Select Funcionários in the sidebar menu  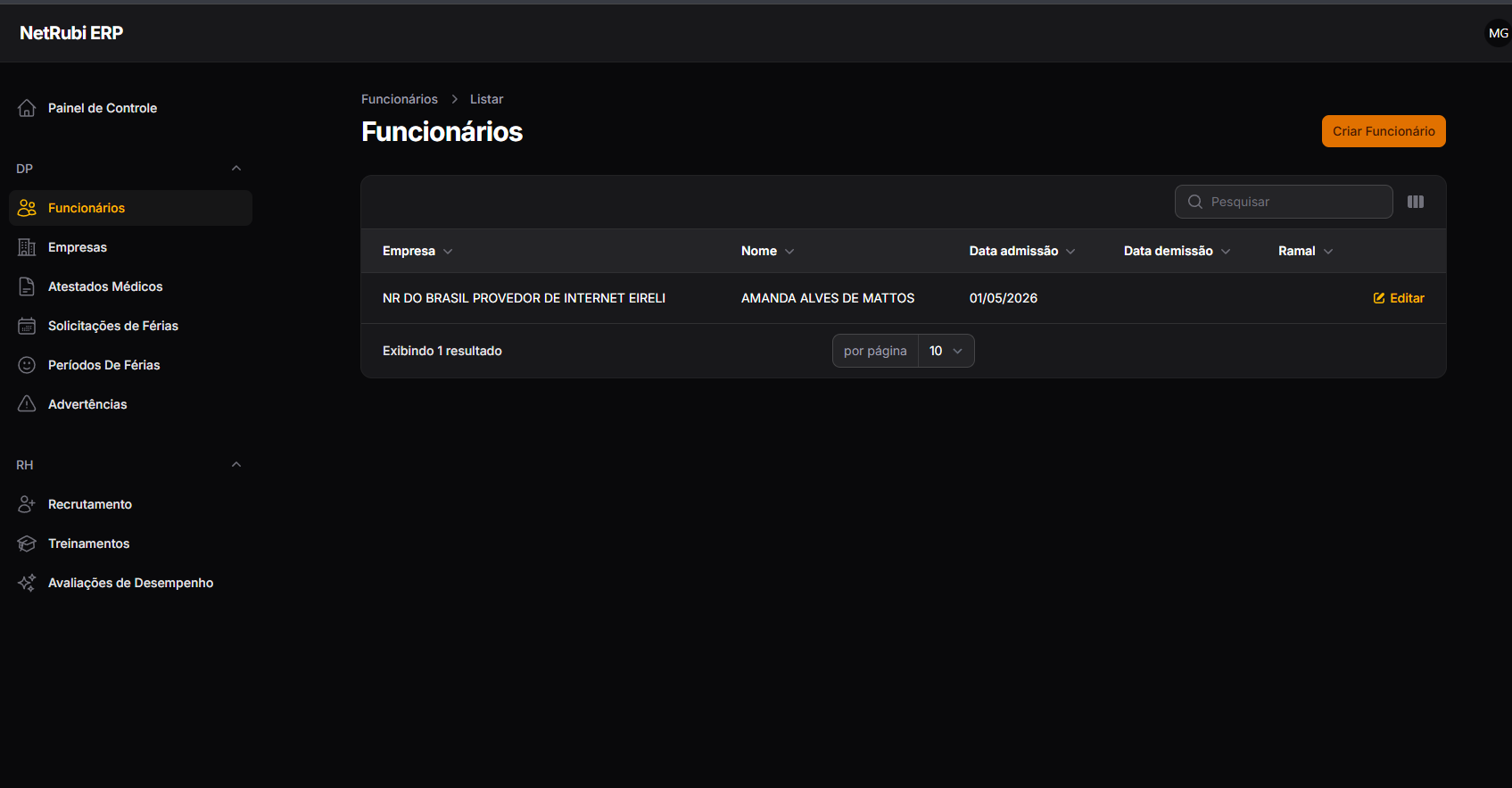[130, 208]
